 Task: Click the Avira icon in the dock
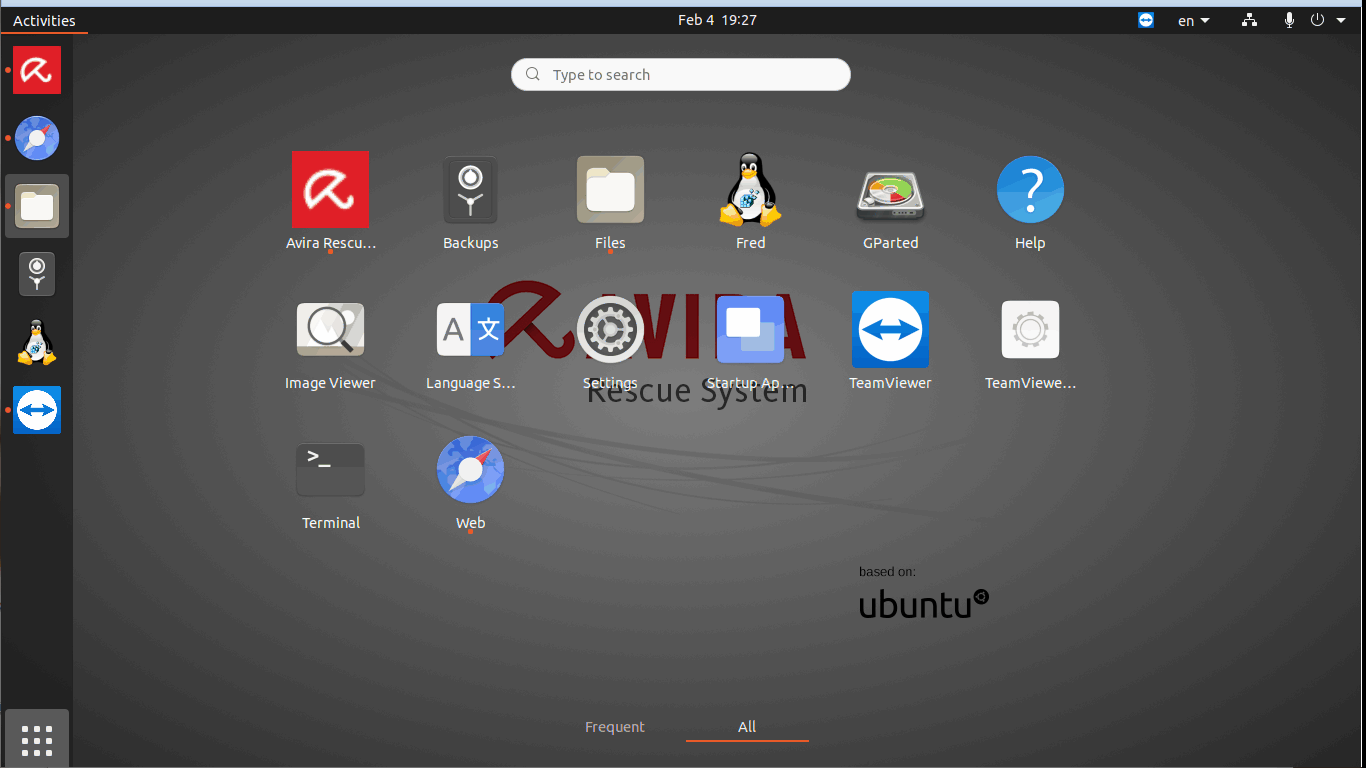coord(37,70)
